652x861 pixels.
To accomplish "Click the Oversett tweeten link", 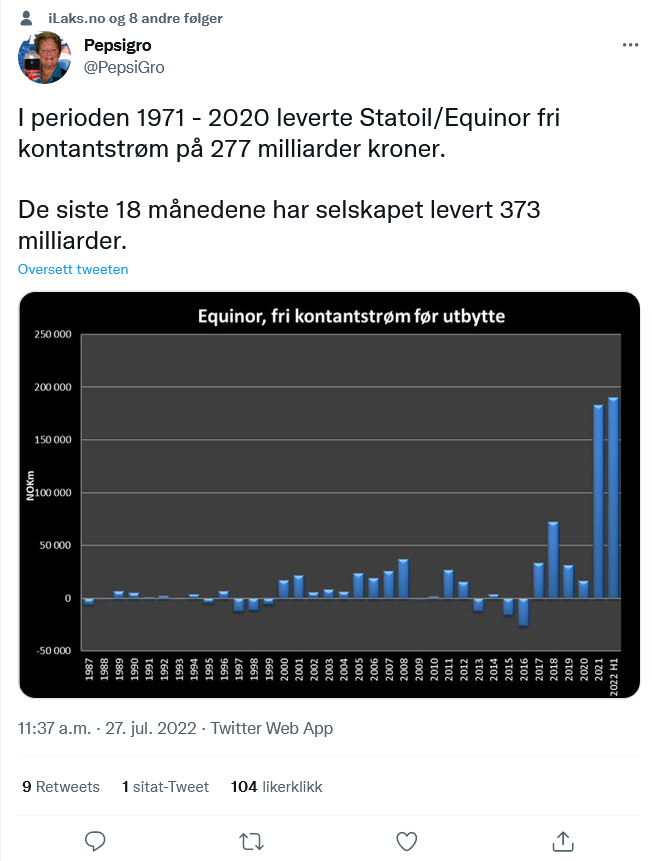I will pyautogui.click(x=73, y=269).
